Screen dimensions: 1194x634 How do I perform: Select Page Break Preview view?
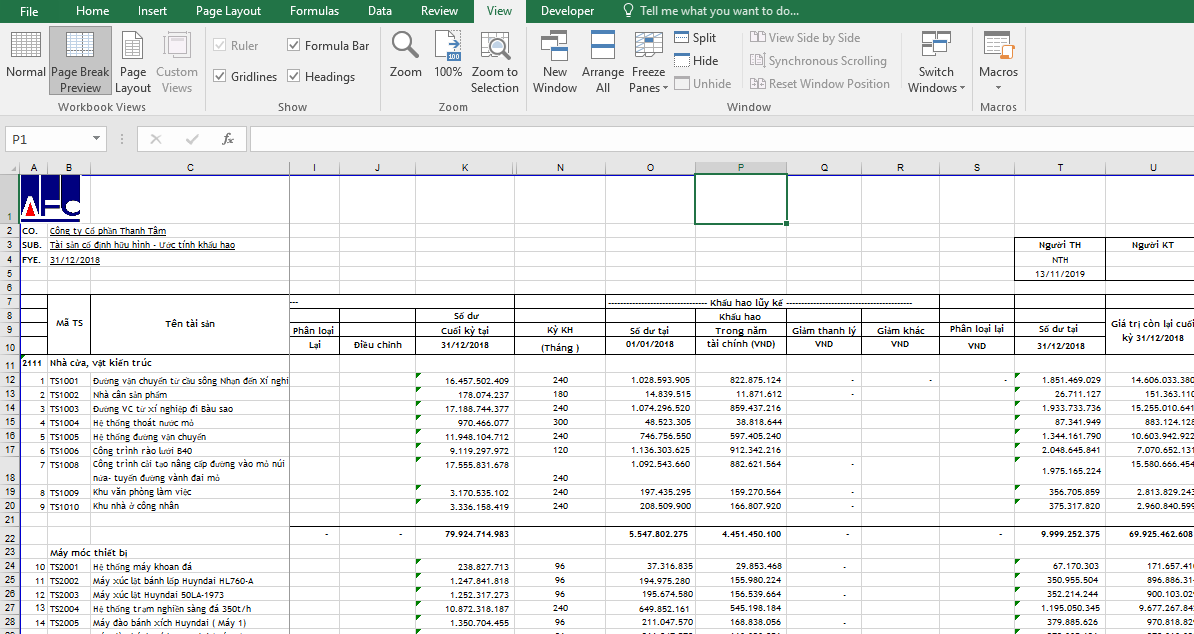click(x=80, y=60)
